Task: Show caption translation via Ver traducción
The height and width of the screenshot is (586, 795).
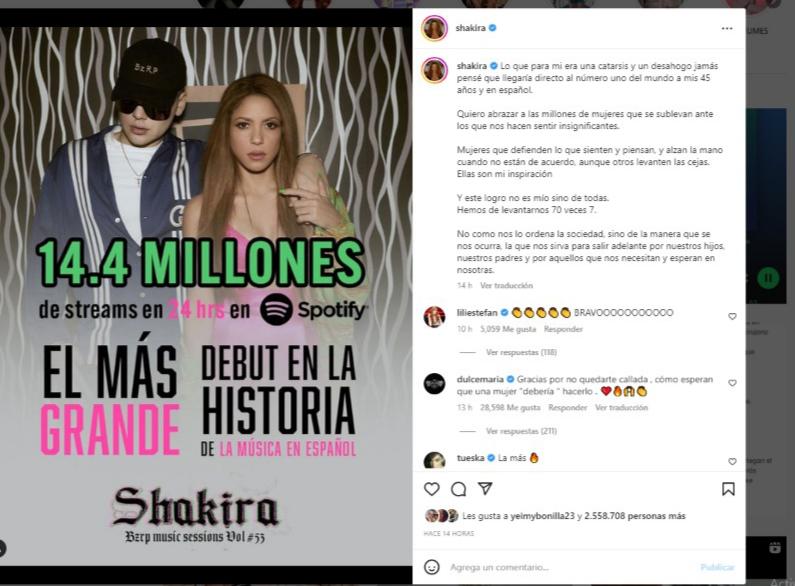Action: tap(506, 285)
